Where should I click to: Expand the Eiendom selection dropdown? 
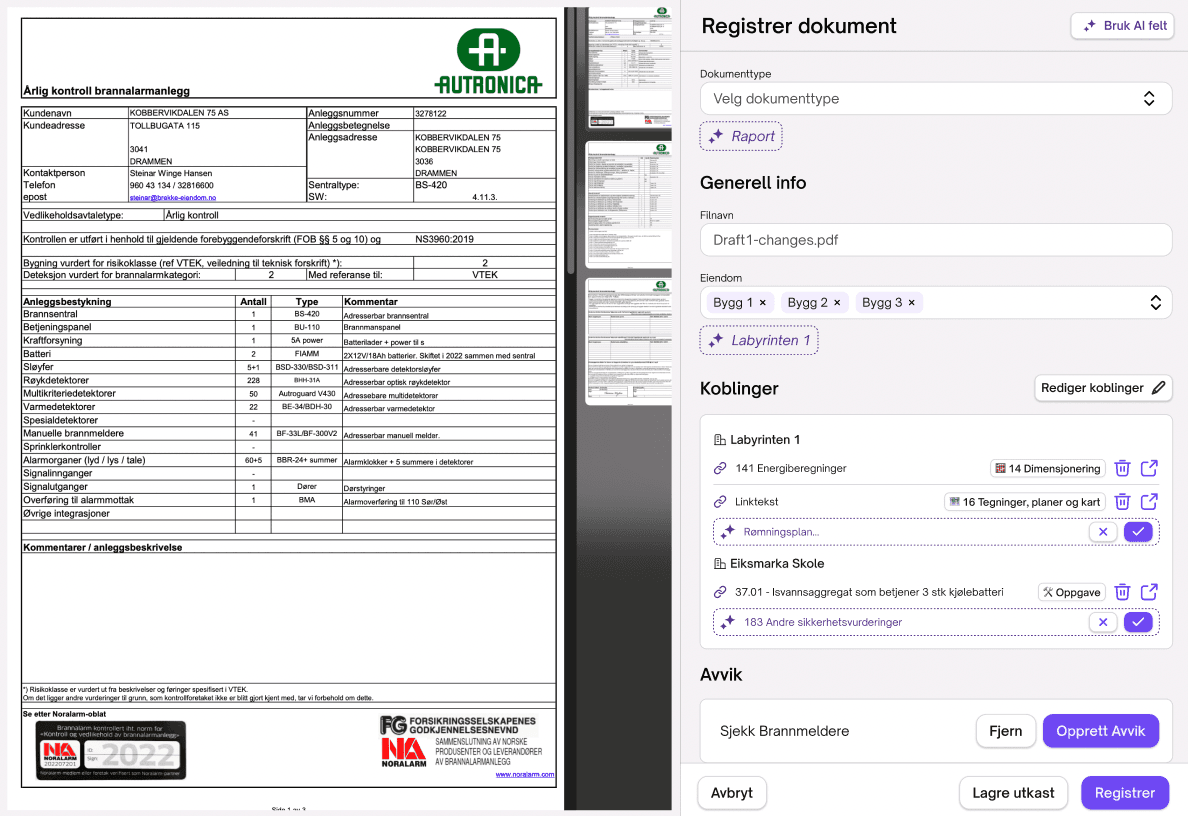tap(1155, 303)
